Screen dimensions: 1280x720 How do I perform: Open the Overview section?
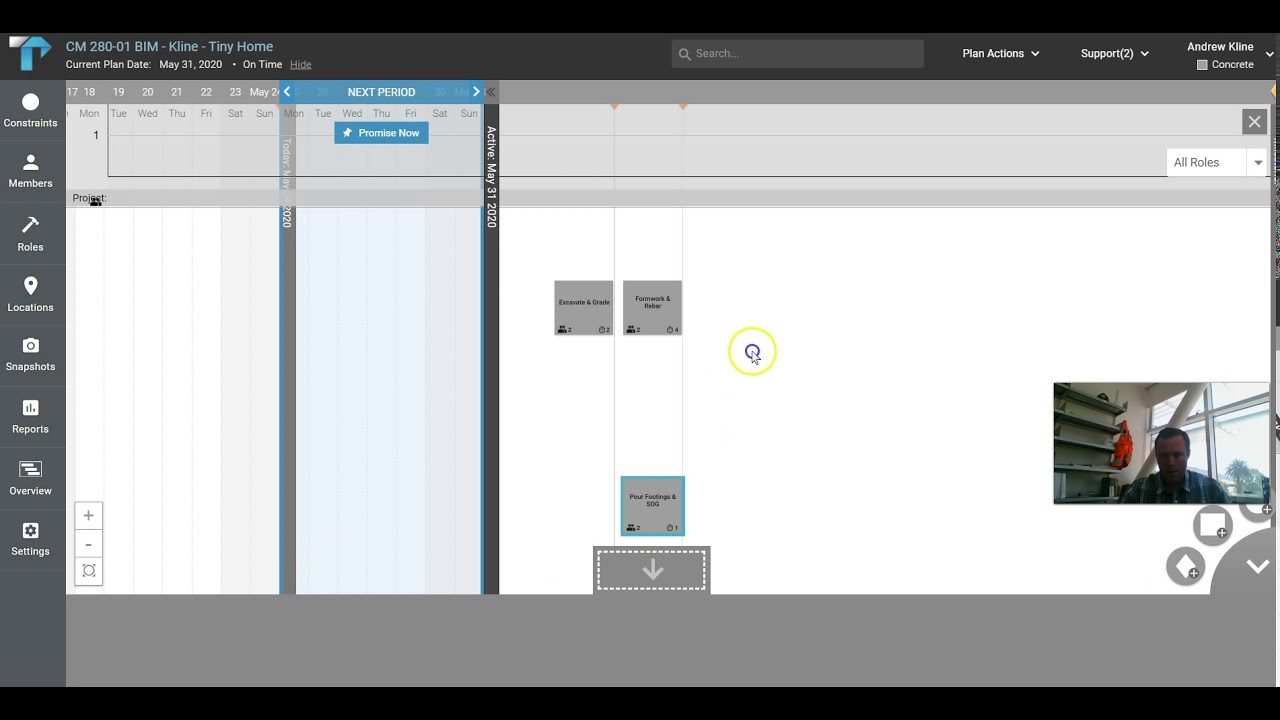[30, 479]
